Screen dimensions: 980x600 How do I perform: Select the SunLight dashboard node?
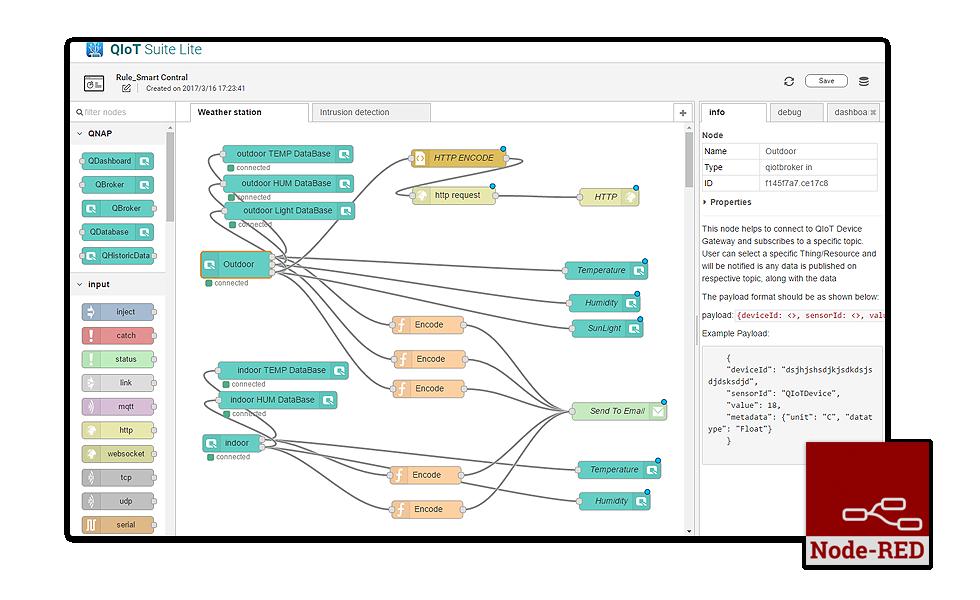point(608,328)
